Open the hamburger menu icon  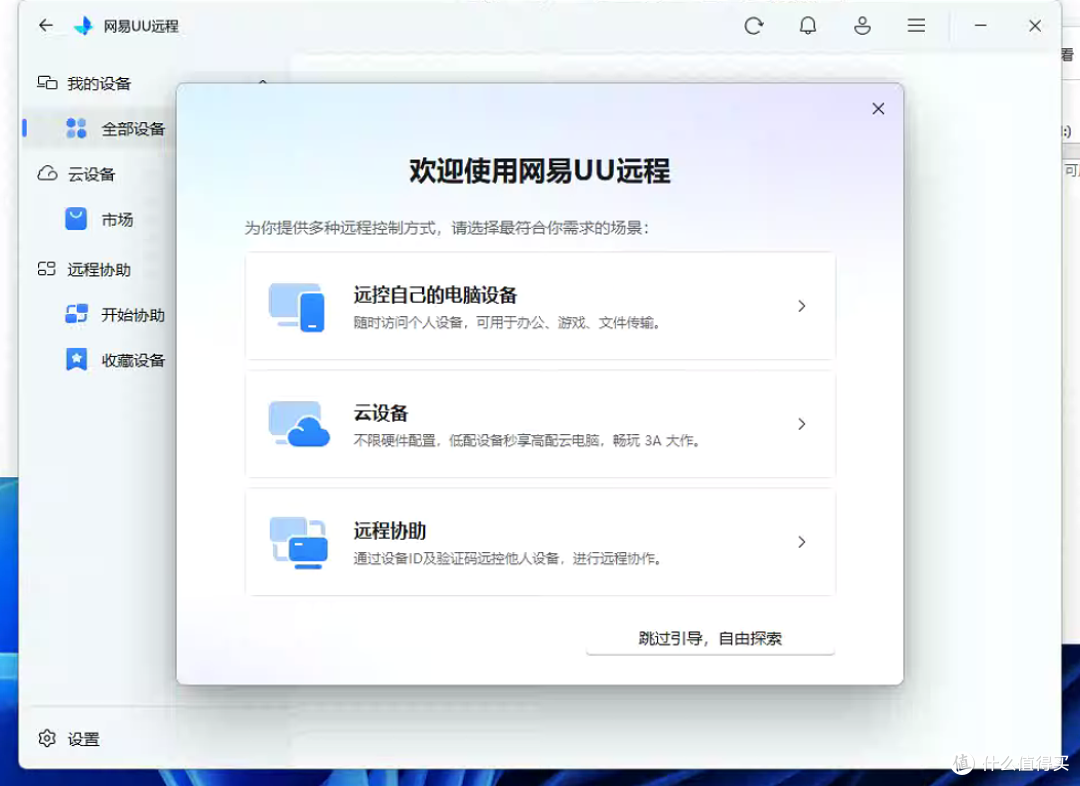click(x=916, y=26)
